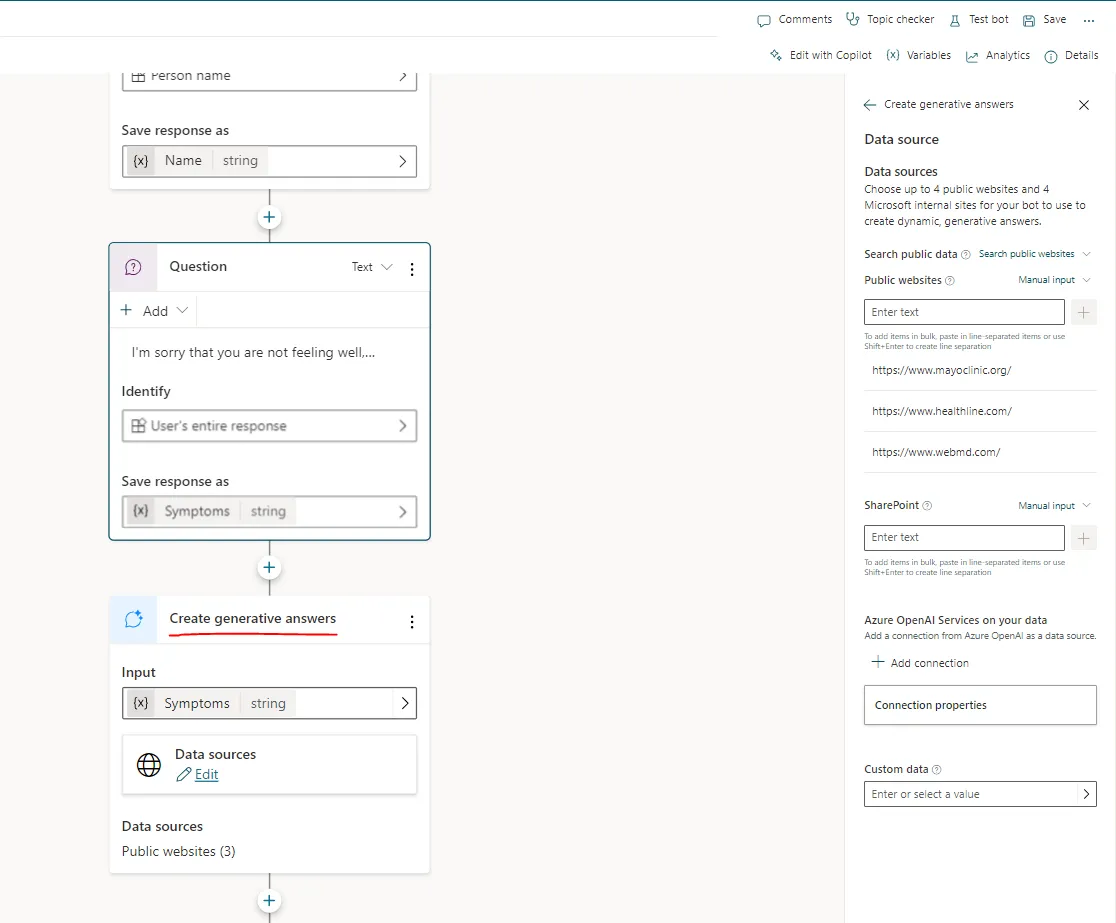1116x923 pixels.
Task: Select the healthline.com website entry
Action: point(980,411)
